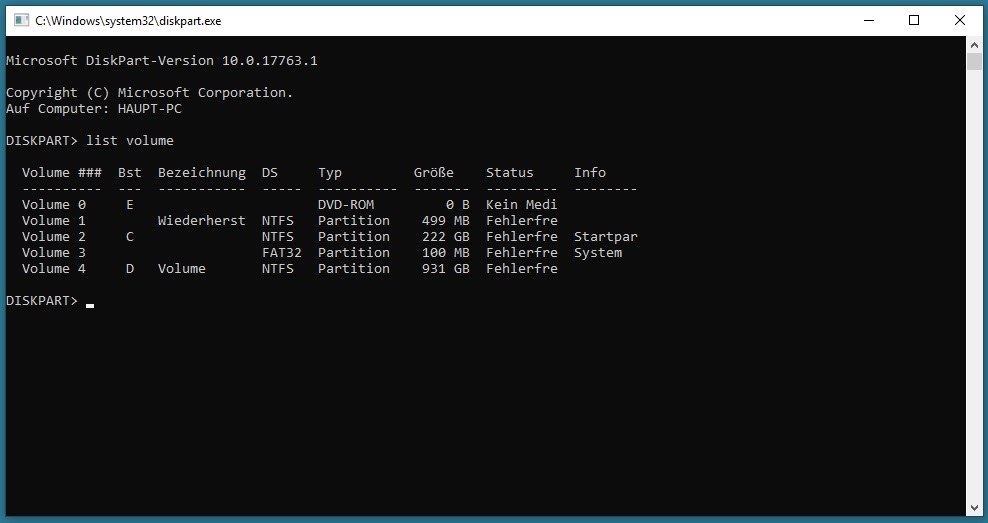
Task: Close the diskpart.exe window
Action: point(960,20)
